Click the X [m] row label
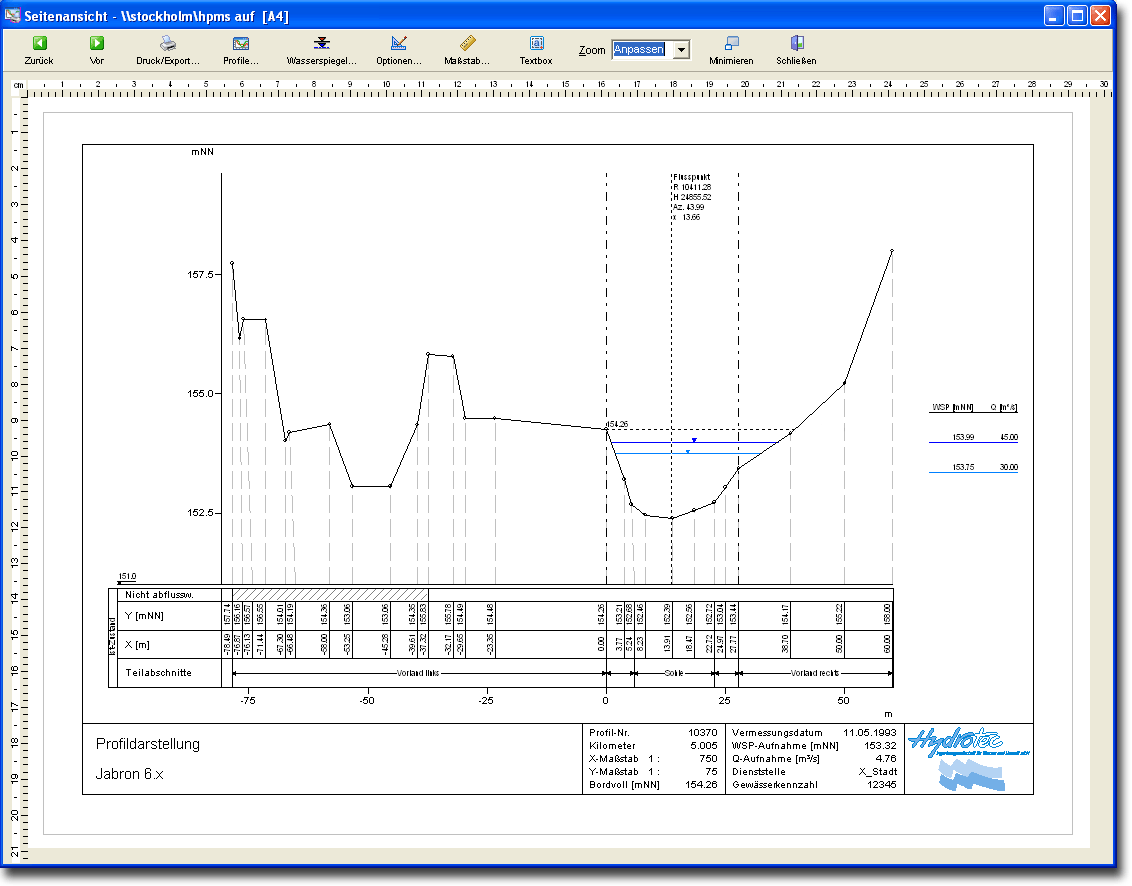 pos(139,645)
